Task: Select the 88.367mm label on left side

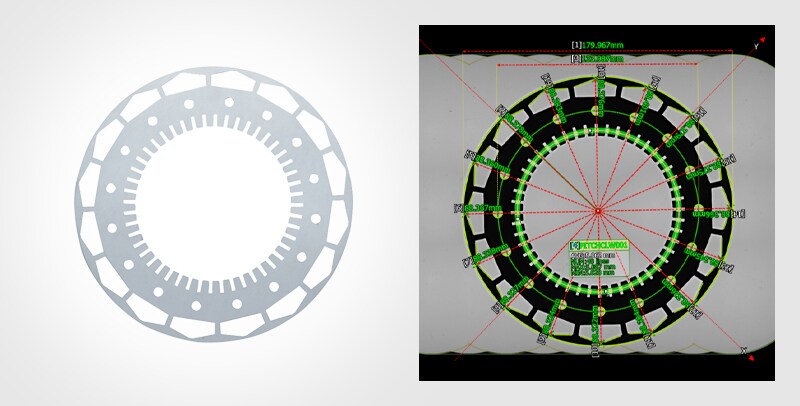Action: point(478,208)
